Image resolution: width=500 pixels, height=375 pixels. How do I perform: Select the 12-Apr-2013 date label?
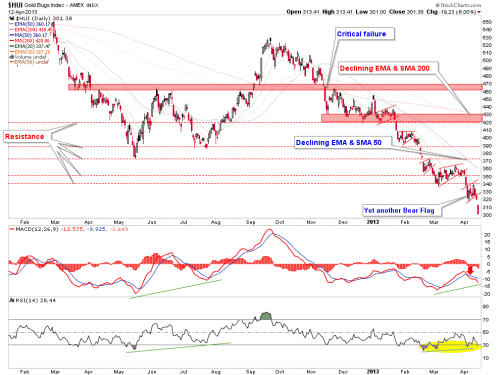23,12
